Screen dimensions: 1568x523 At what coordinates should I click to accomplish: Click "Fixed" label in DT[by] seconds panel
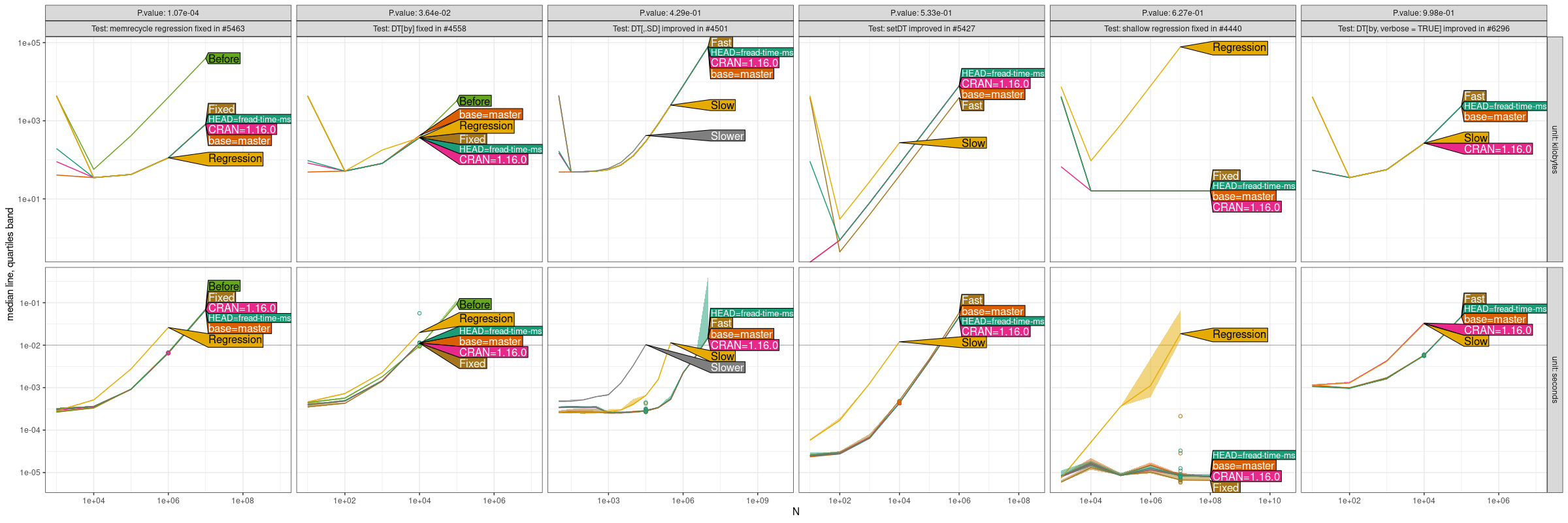(472, 363)
